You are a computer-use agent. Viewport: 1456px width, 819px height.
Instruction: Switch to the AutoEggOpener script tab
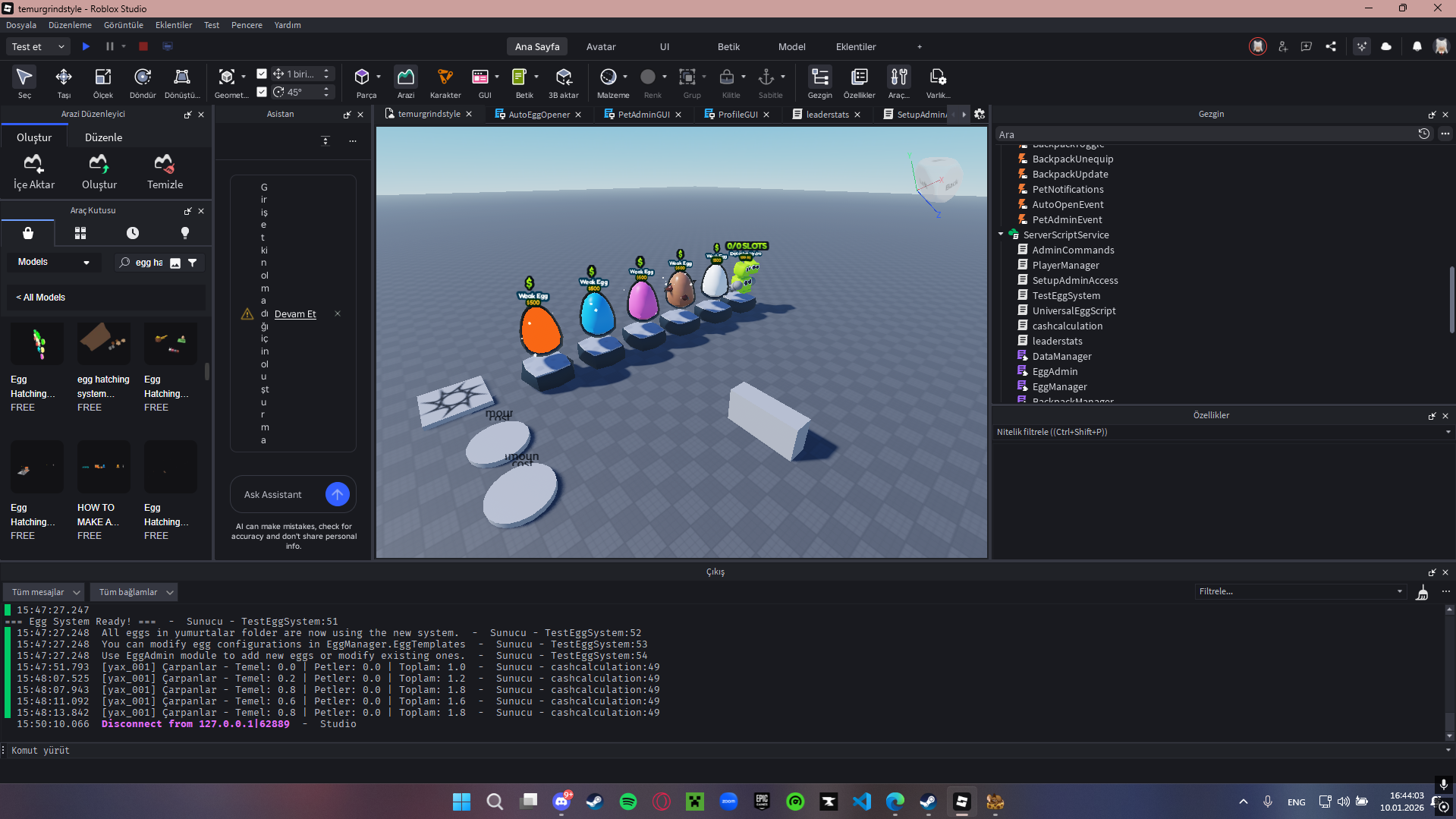538,114
